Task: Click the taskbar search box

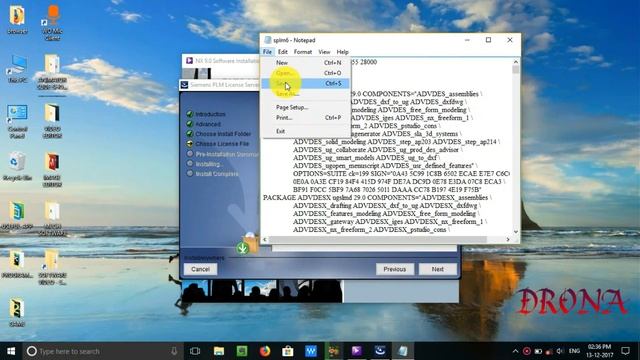Action: click(102, 351)
